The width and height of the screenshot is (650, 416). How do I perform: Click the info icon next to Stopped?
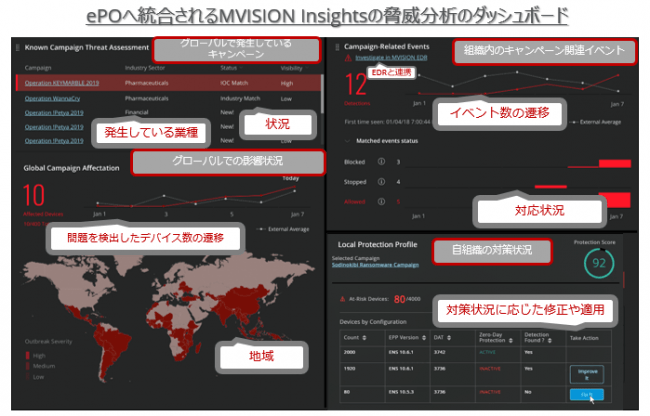tap(381, 181)
